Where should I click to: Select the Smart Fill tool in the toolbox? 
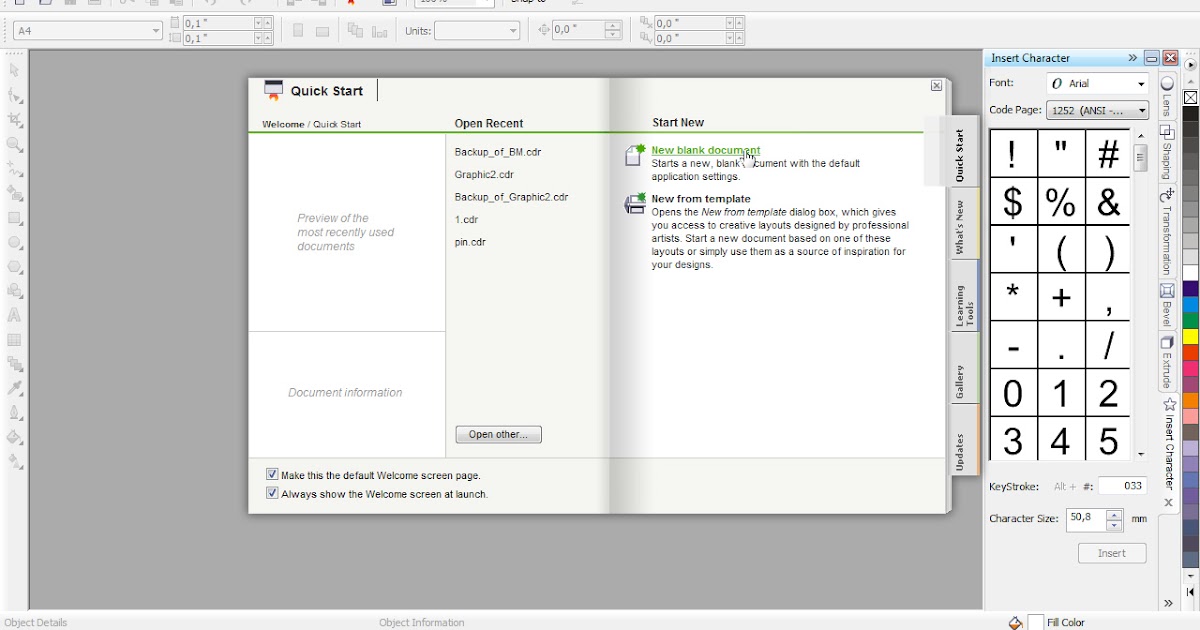click(x=15, y=193)
